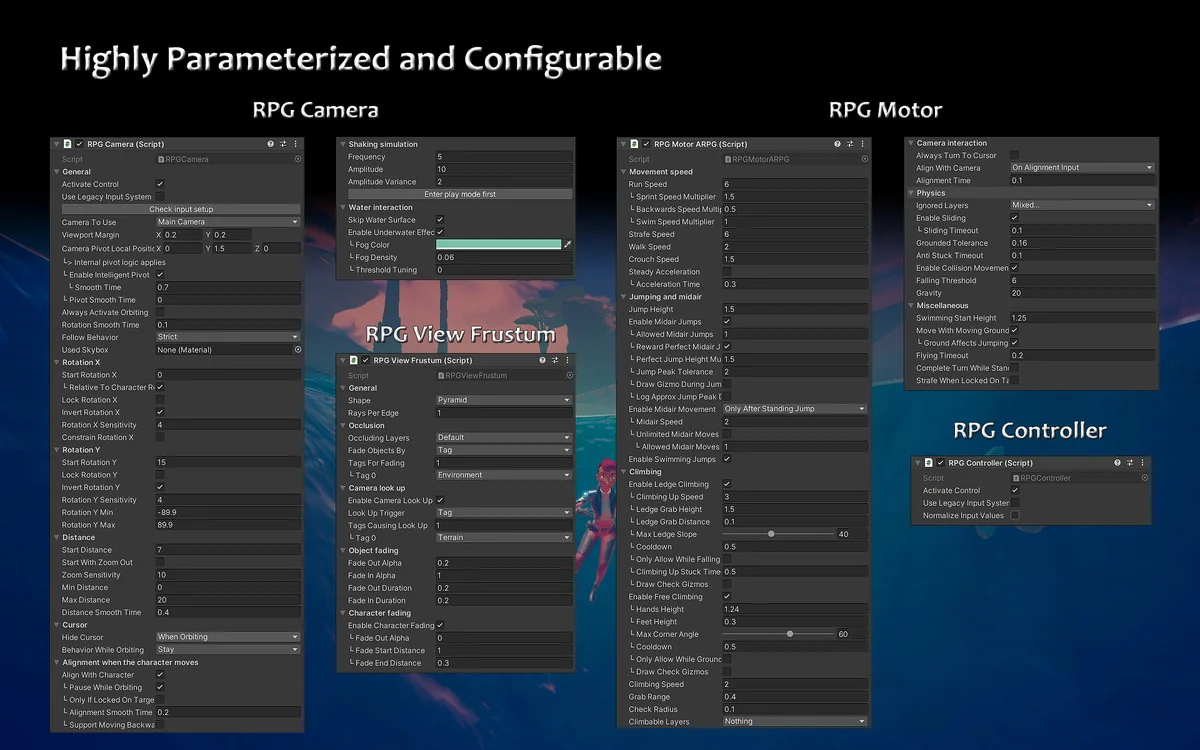
Task: Open RPG Controller component kebab menu
Action: point(1143,463)
